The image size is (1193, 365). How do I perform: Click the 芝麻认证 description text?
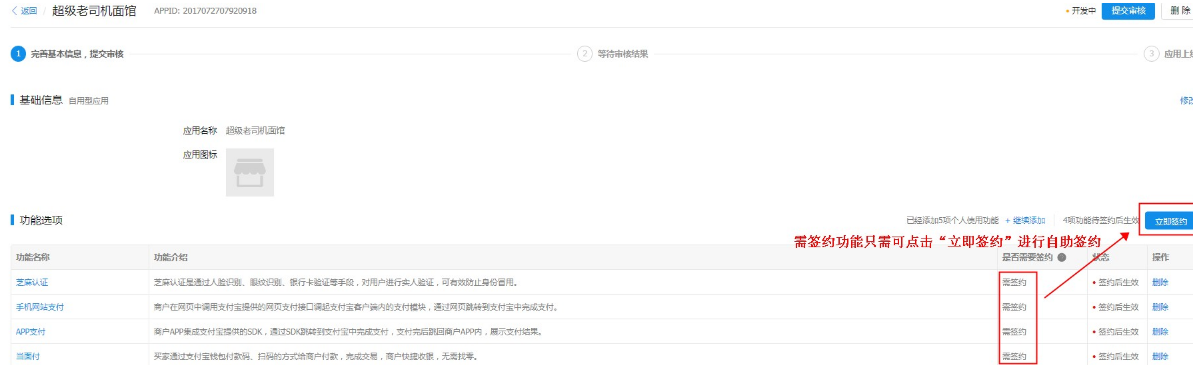[x=336, y=282]
